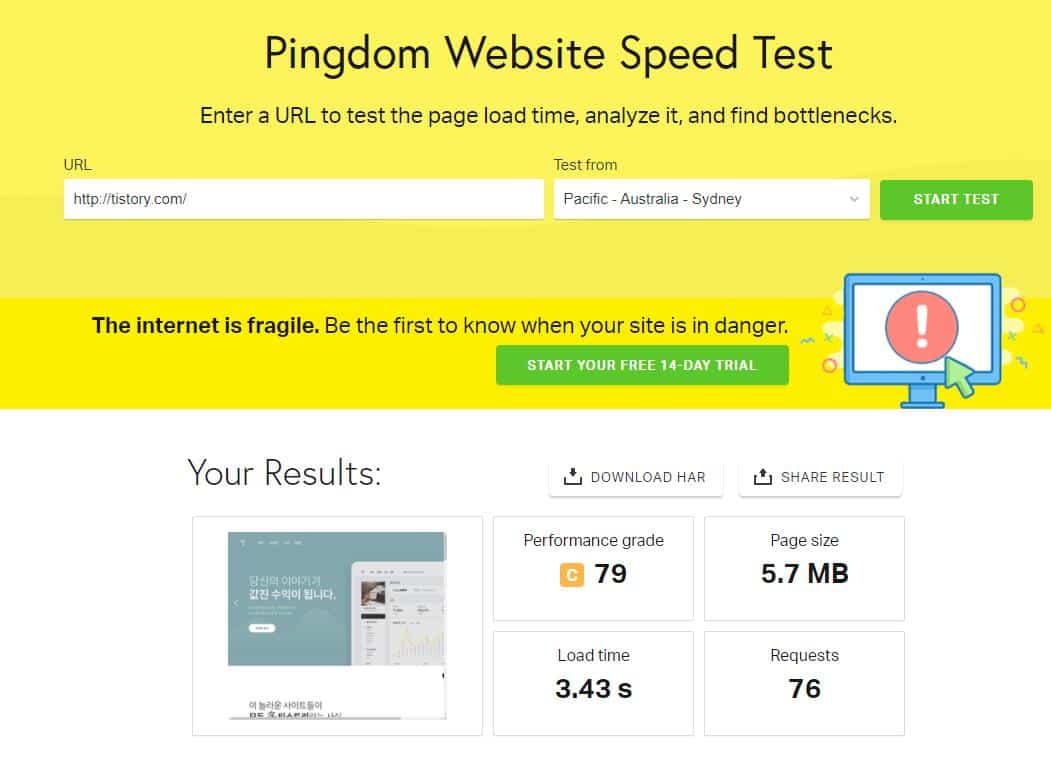Click the download icon beside DOWNLOAD HAR
This screenshot has width=1051, height=763.
(x=575, y=477)
